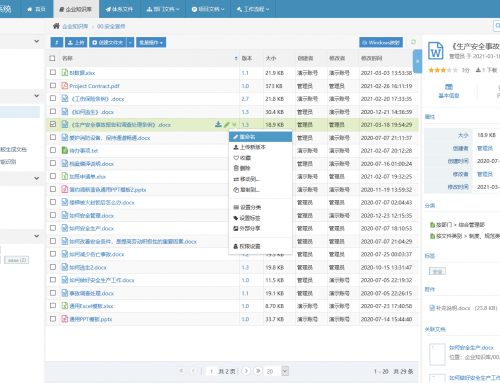Screen dimensions: 500x383
Task: Click the 基本信息 icon tab in details panel
Action: [449, 91]
